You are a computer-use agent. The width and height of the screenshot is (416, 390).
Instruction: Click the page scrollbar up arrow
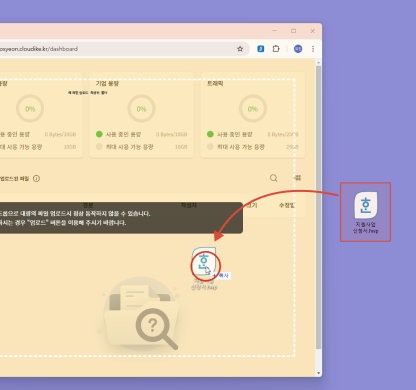point(319,62)
